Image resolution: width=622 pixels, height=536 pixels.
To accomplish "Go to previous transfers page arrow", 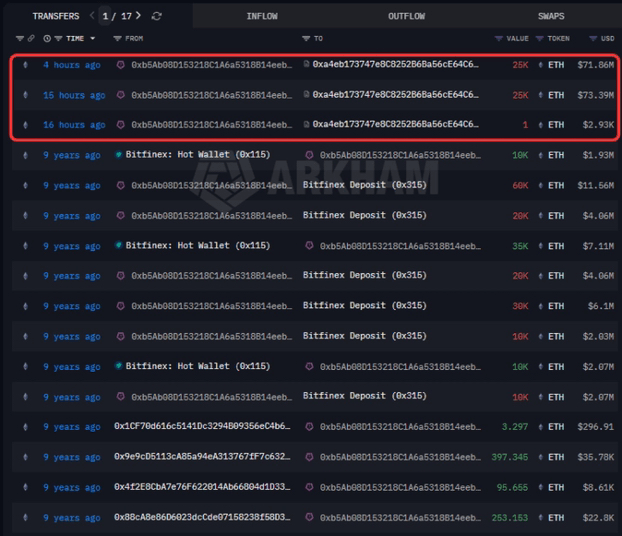I will pos(93,16).
